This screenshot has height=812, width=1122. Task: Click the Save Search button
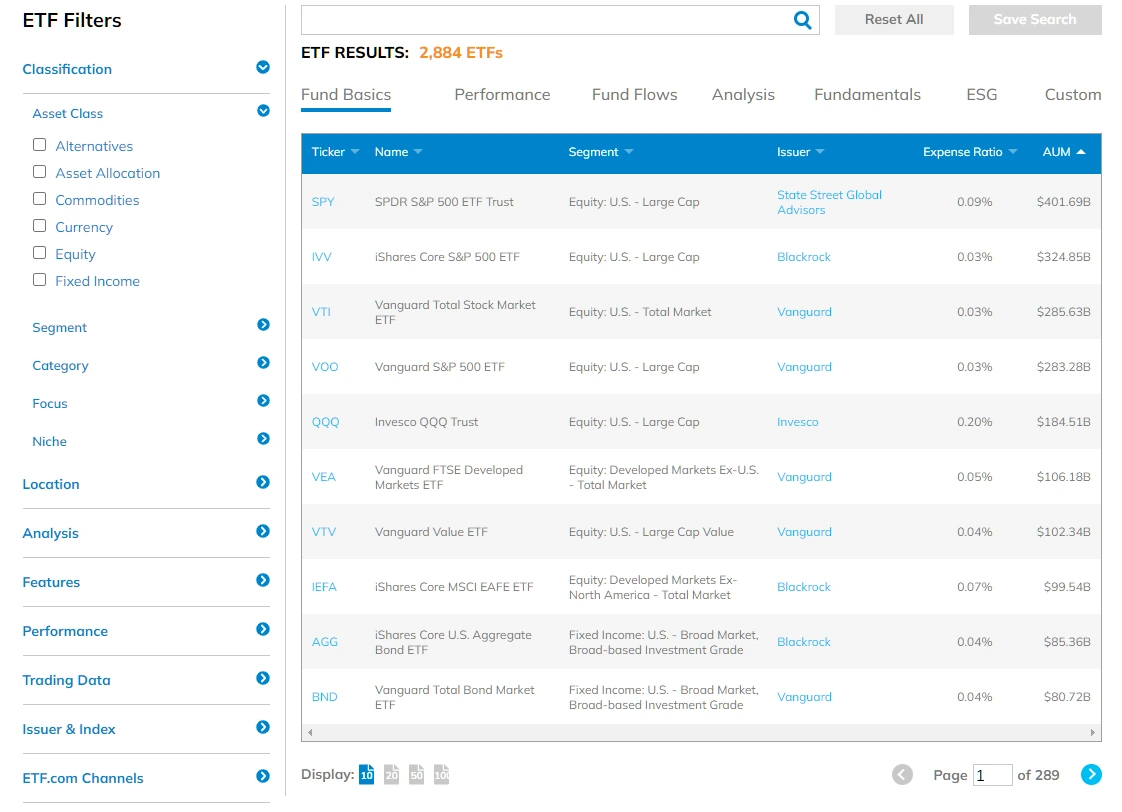click(1035, 20)
